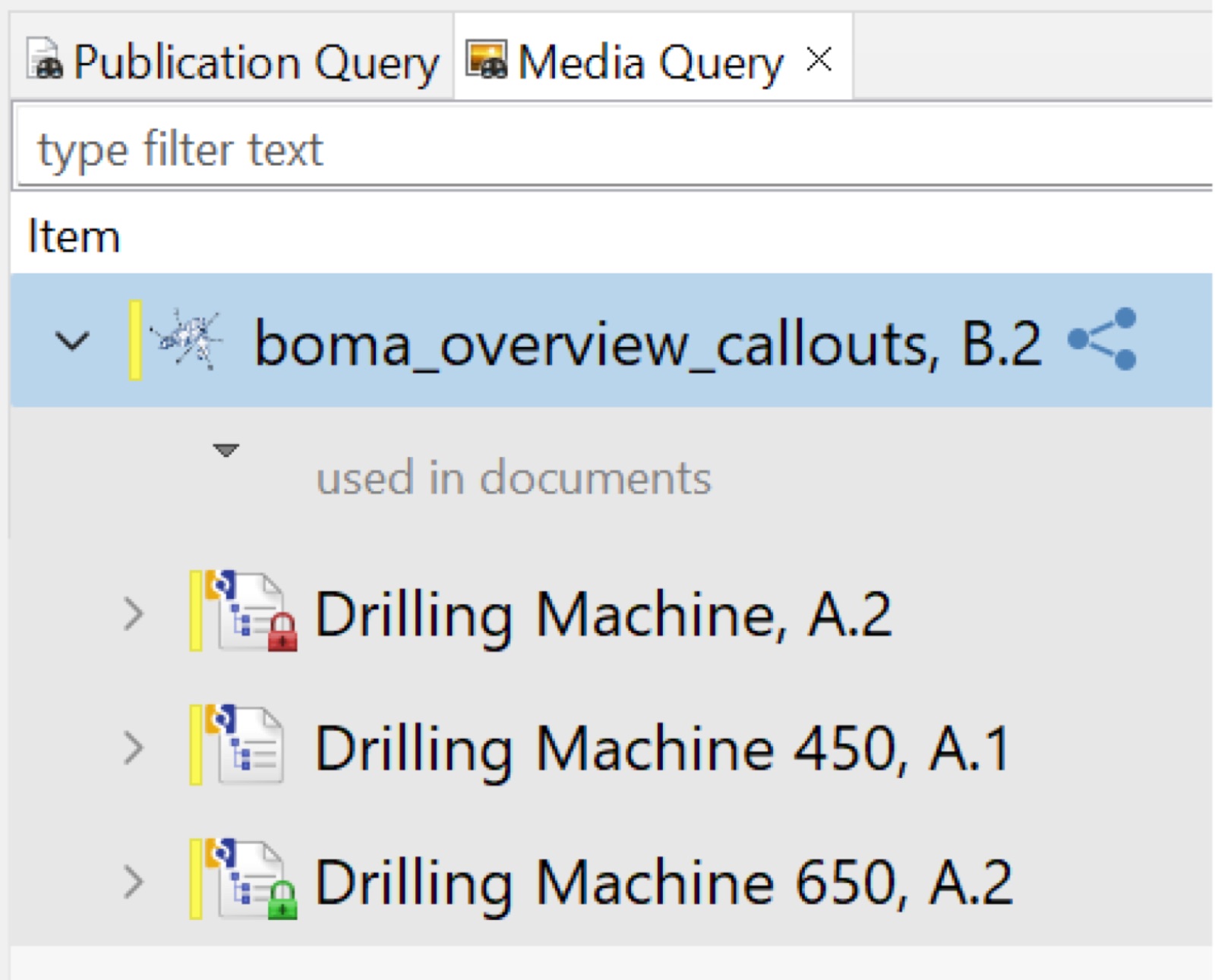1215x980 pixels.
Task: Click the Media Query tab picture icon
Action: coord(486,59)
